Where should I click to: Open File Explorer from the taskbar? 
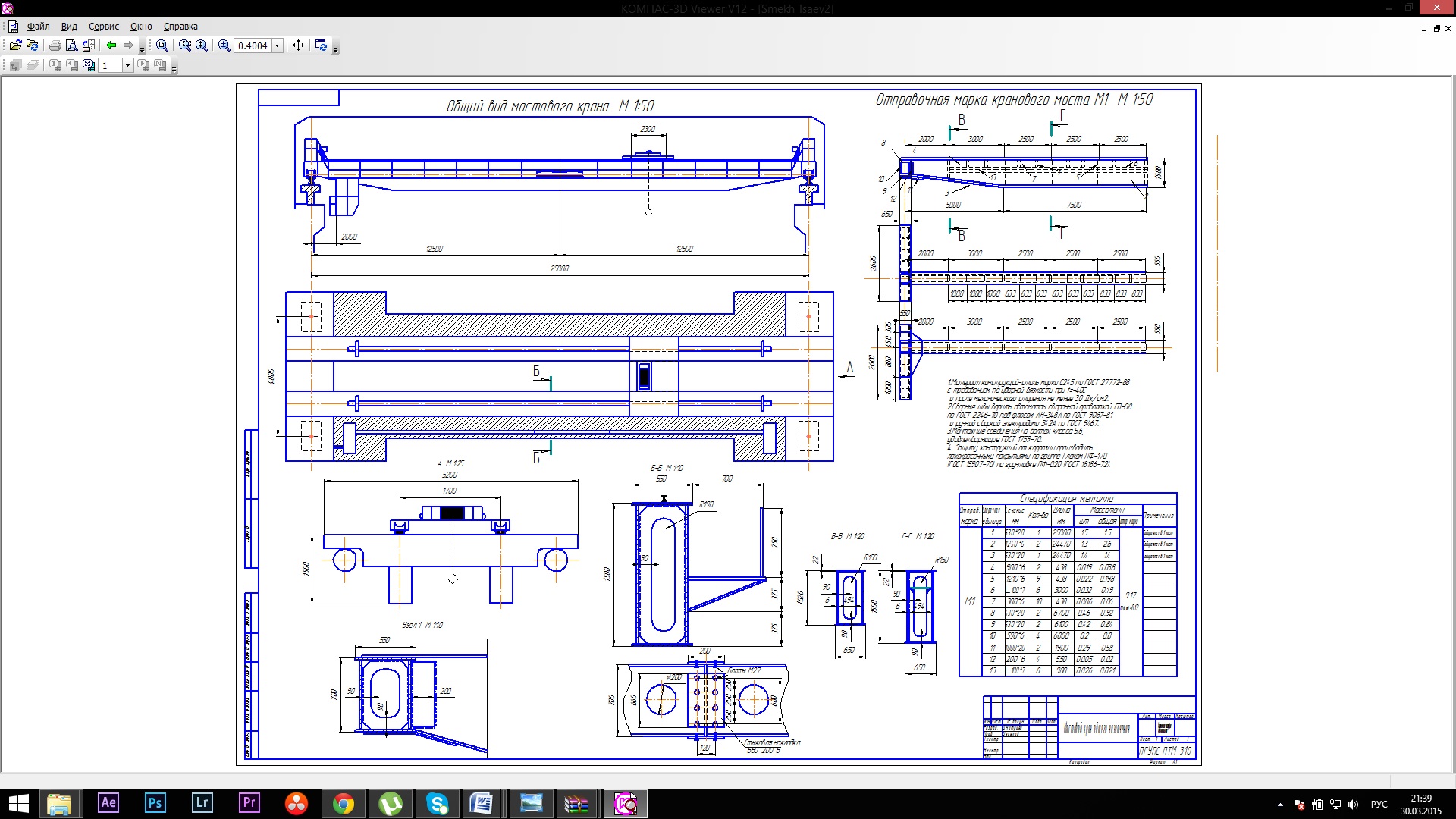coord(59,803)
